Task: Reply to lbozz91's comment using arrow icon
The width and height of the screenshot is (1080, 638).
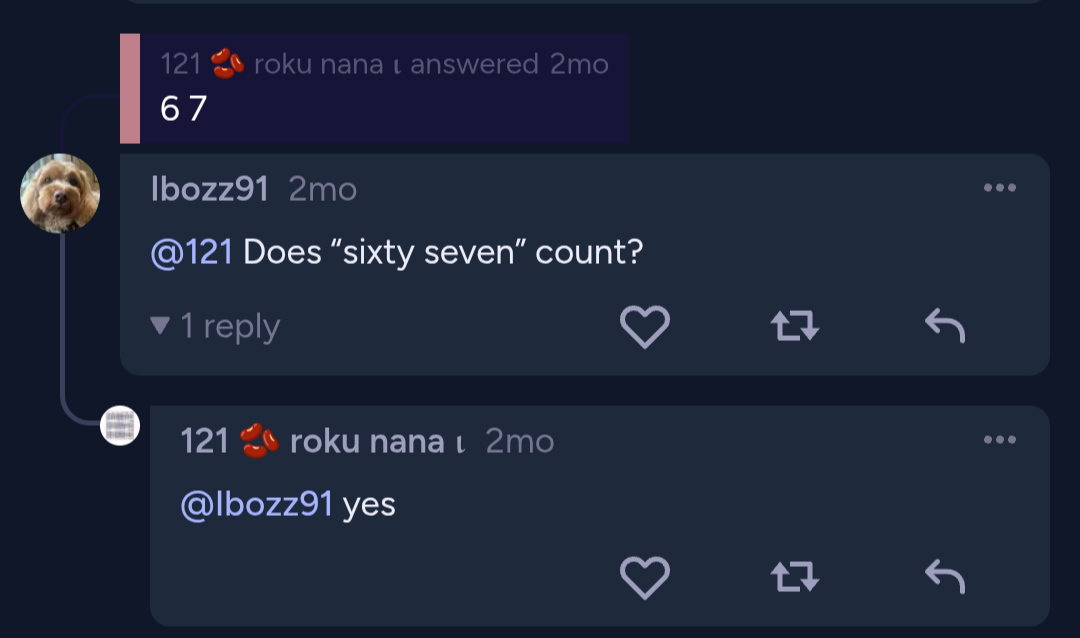Action: pos(944,326)
